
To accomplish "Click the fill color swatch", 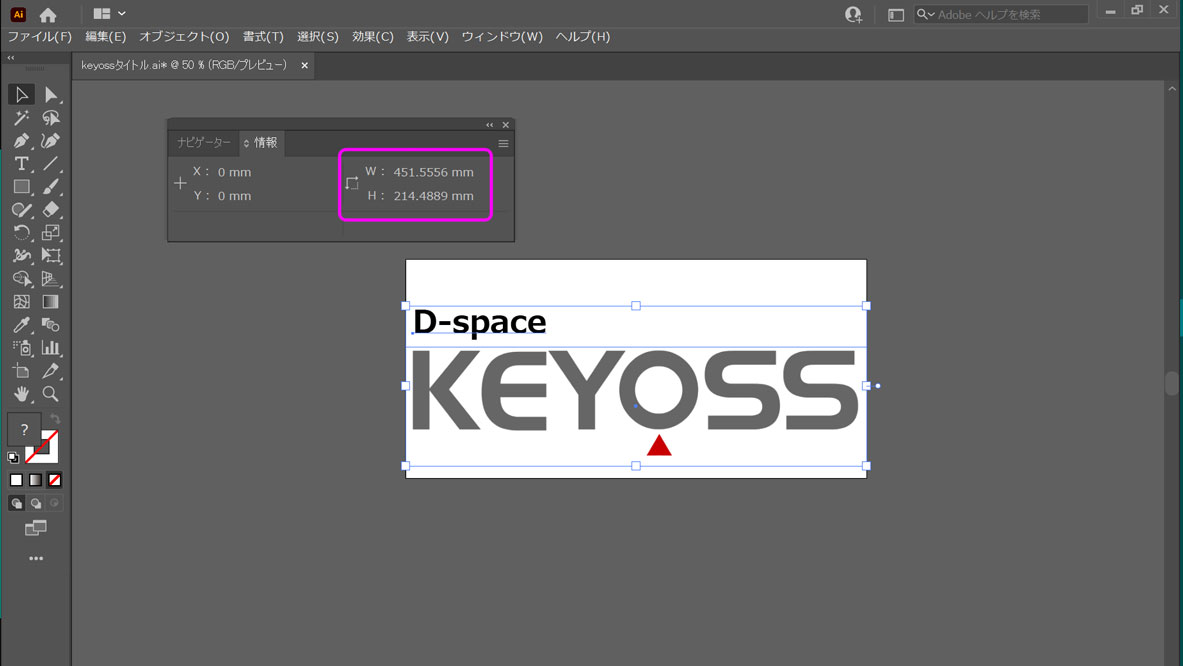I will pos(24,430).
